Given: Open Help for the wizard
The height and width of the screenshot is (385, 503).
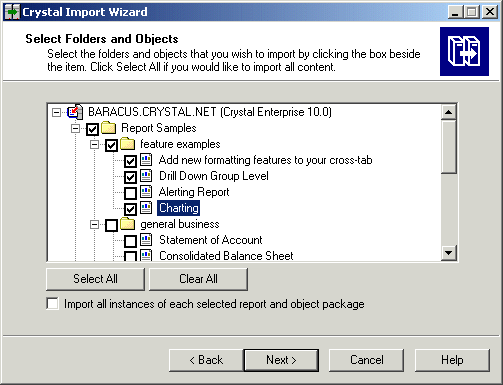Looking at the screenshot, I should 452,360.
